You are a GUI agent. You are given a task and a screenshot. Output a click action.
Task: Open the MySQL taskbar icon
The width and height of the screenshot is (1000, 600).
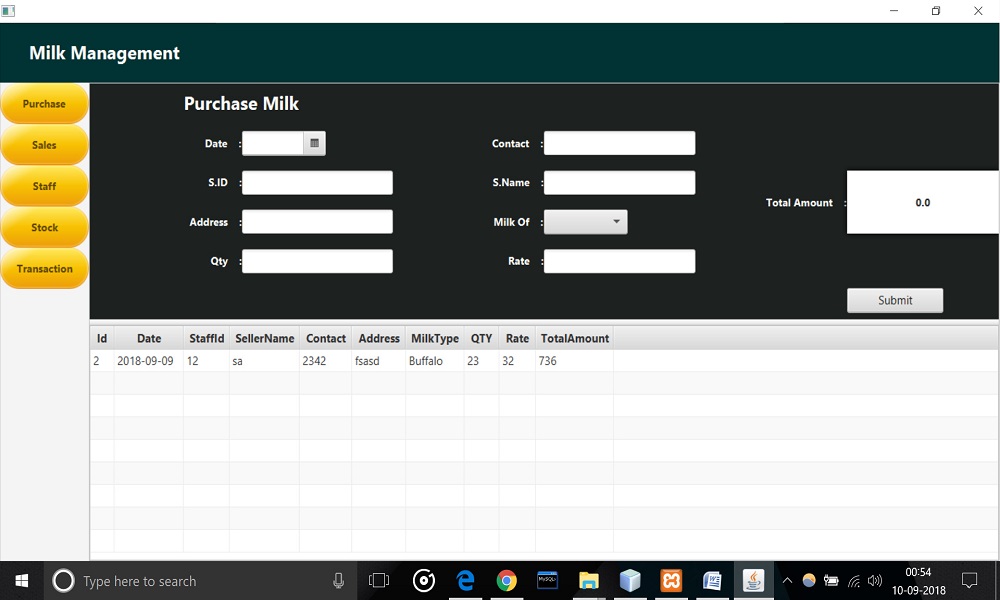tap(548, 581)
